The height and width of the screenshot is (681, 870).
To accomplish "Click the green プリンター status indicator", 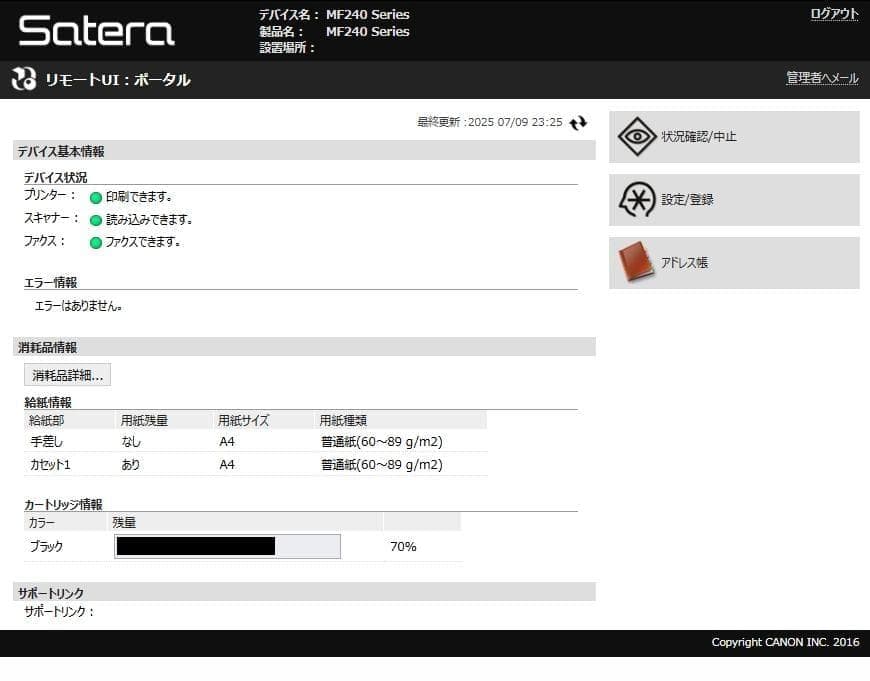I will pyautogui.click(x=96, y=198).
